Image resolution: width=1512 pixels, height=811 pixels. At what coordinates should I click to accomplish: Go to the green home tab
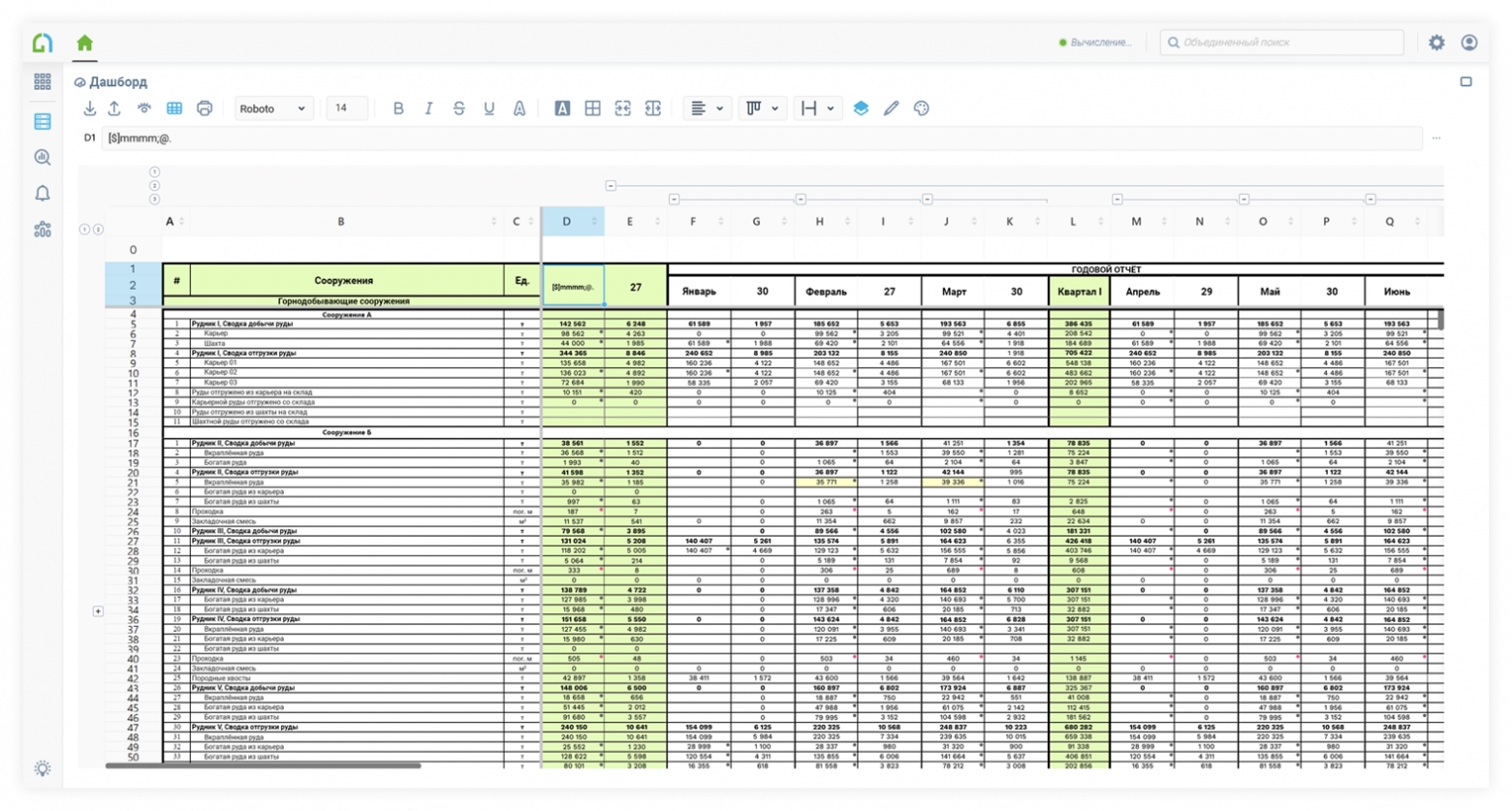(85, 43)
